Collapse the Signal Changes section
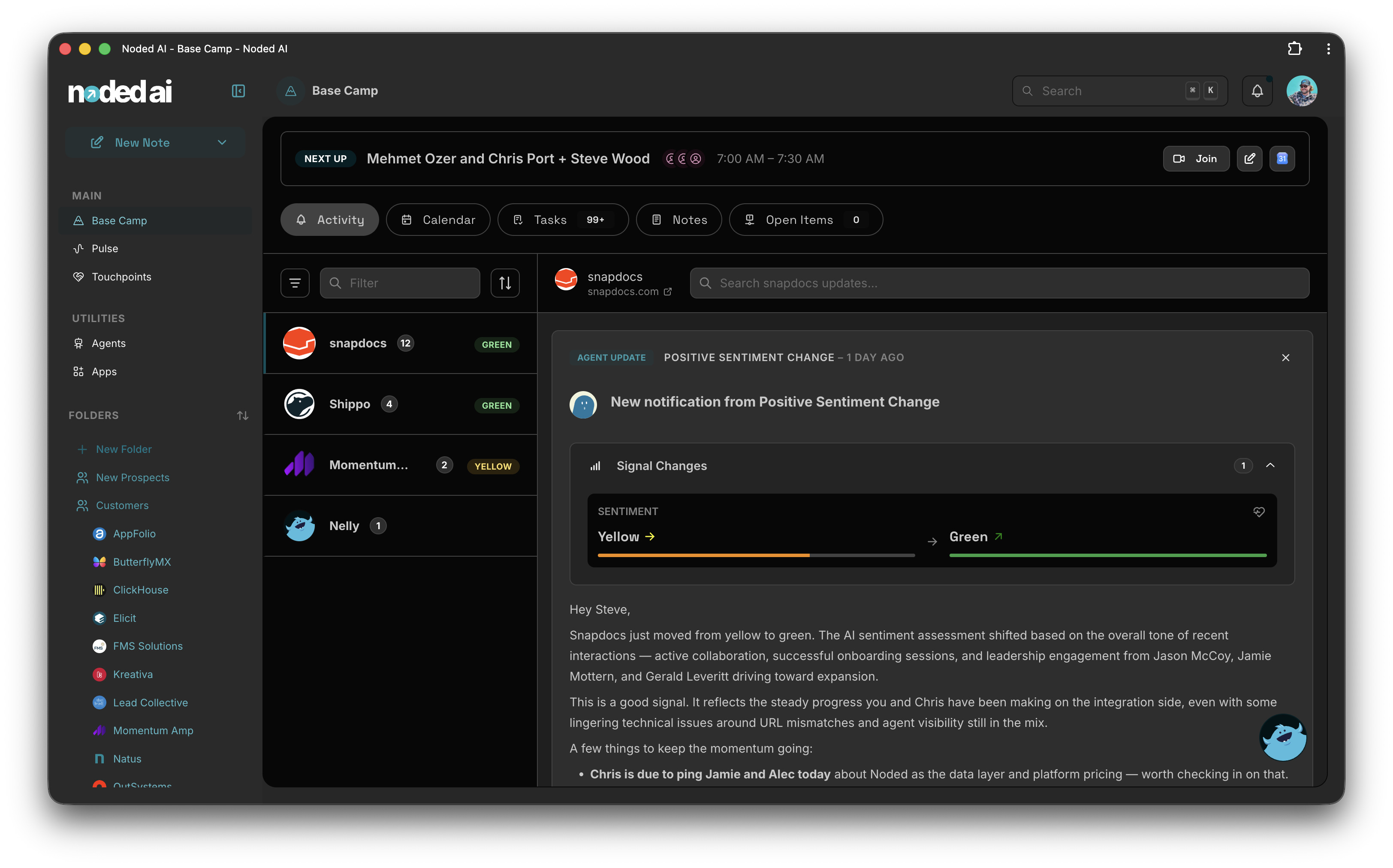The width and height of the screenshot is (1393, 868). pyautogui.click(x=1270, y=466)
